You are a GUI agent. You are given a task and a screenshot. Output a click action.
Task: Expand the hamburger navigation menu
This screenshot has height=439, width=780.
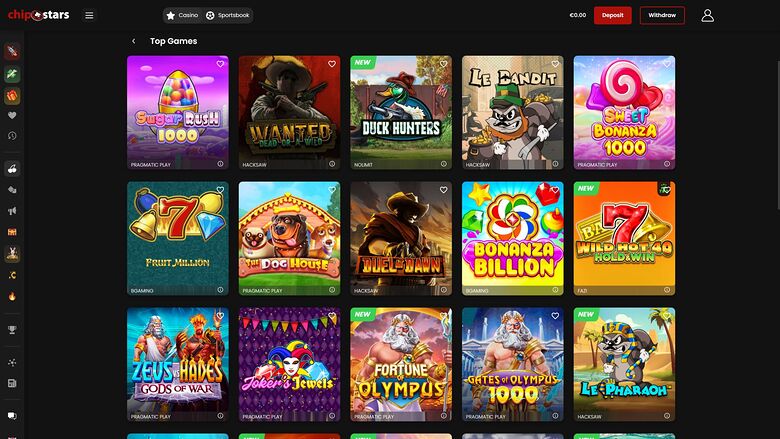pyautogui.click(x=89, y=15)
